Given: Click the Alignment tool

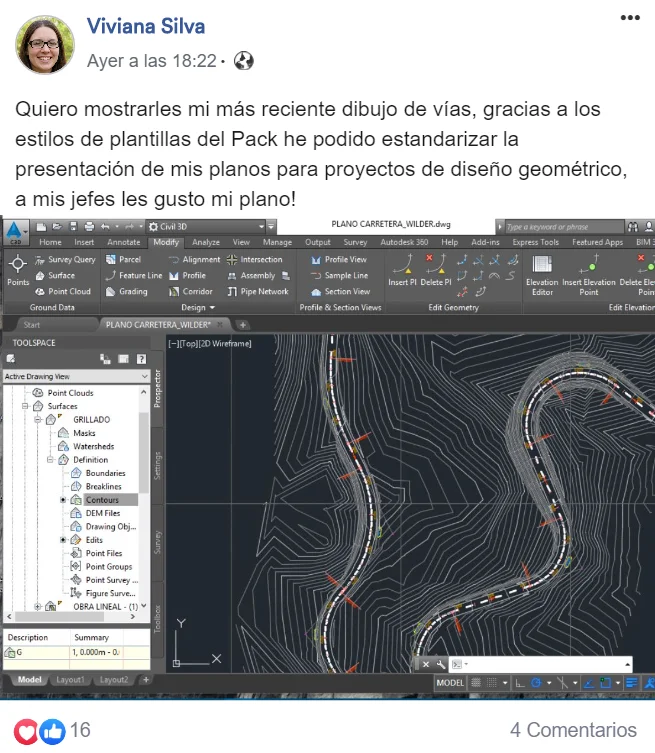Looking at the screenshot, I should coord(194,259).
